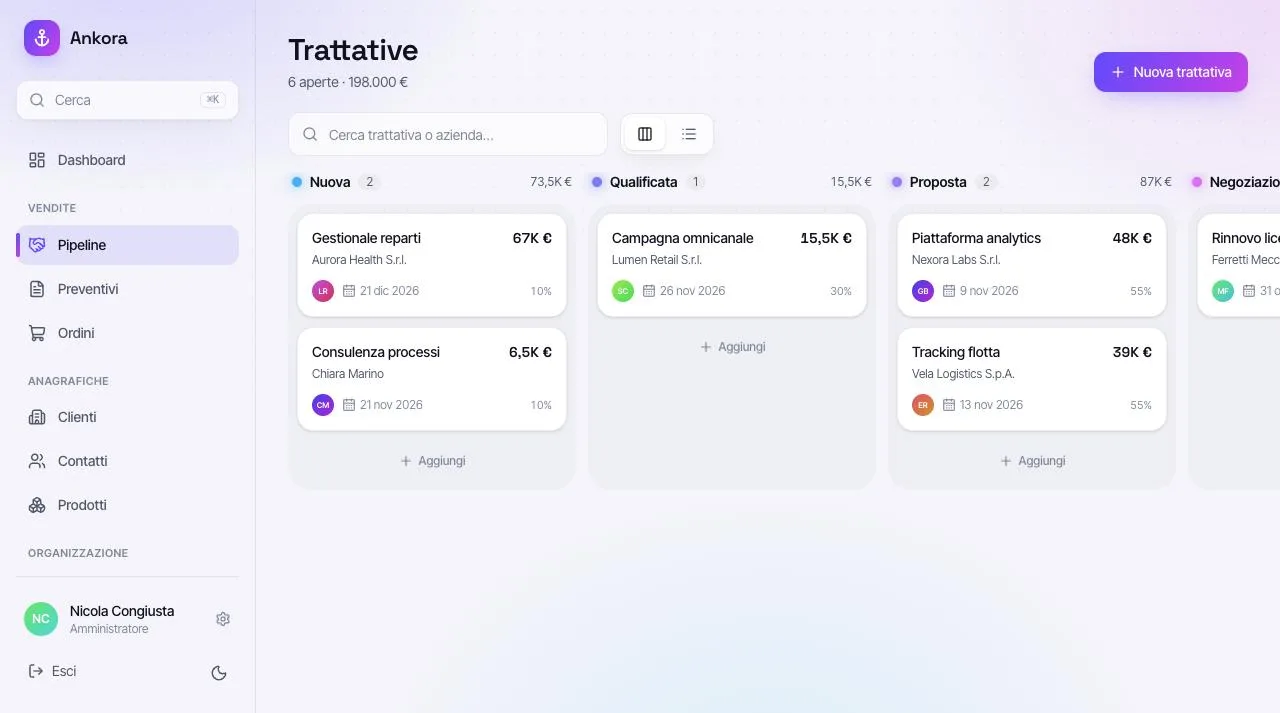The image size is (1280, 713).
Task: Select Pipeline in the sidebar
Action: click(128, 245)
